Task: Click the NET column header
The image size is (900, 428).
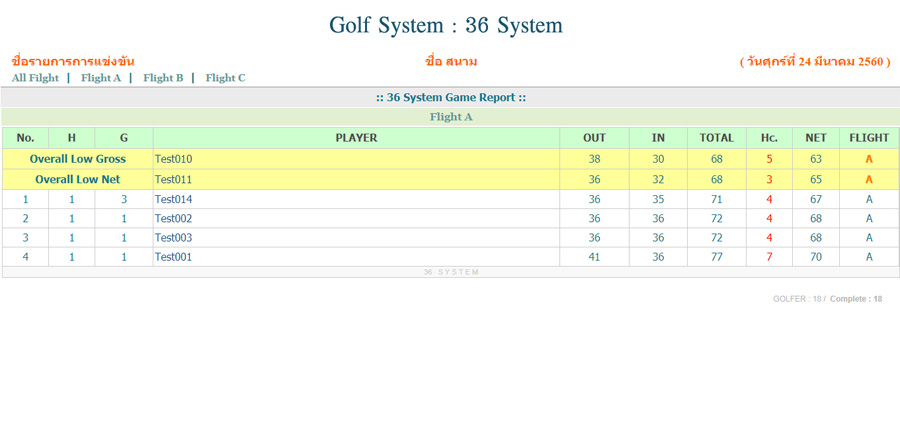Action: click(815, 138)
